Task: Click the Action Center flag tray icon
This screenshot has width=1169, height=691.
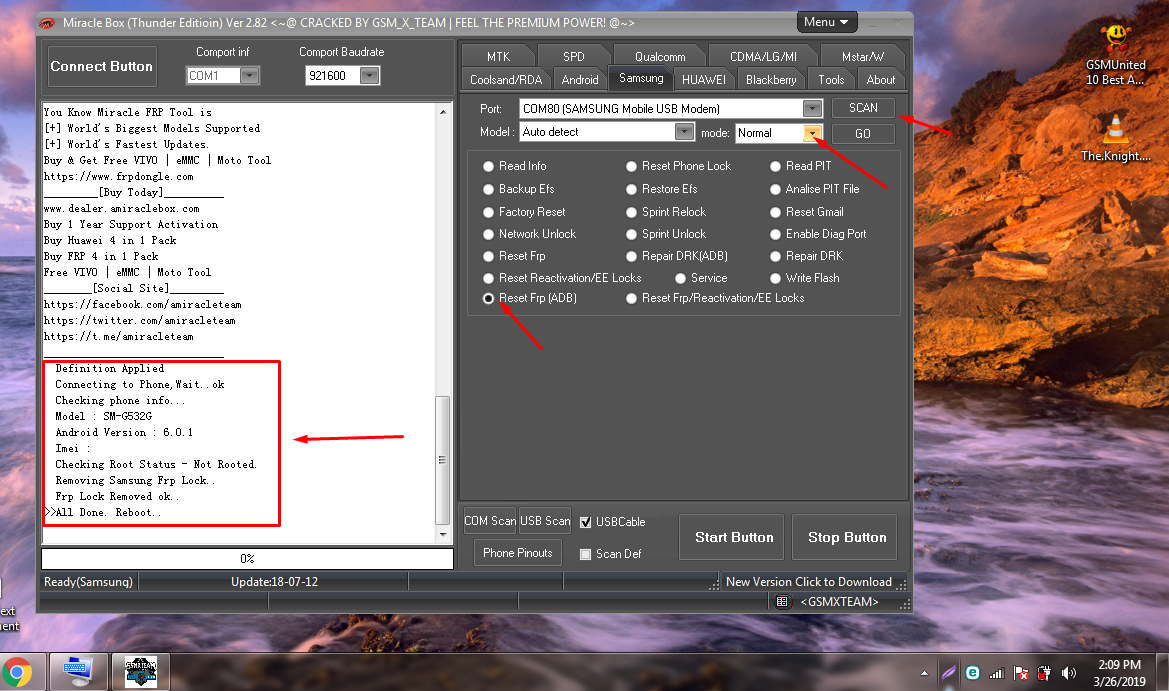Action: pos(1021,673)
